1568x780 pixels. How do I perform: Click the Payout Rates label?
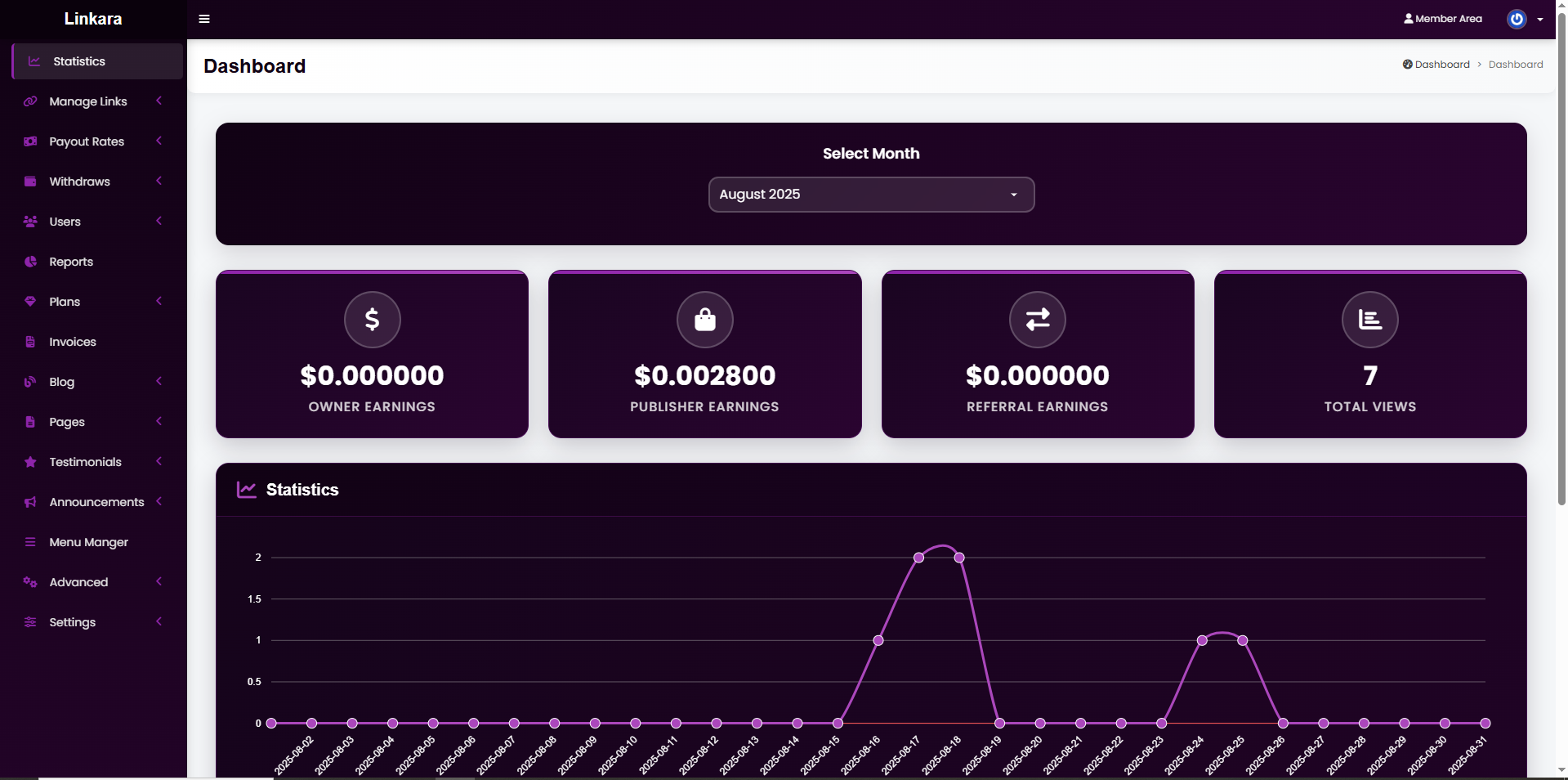87,141
